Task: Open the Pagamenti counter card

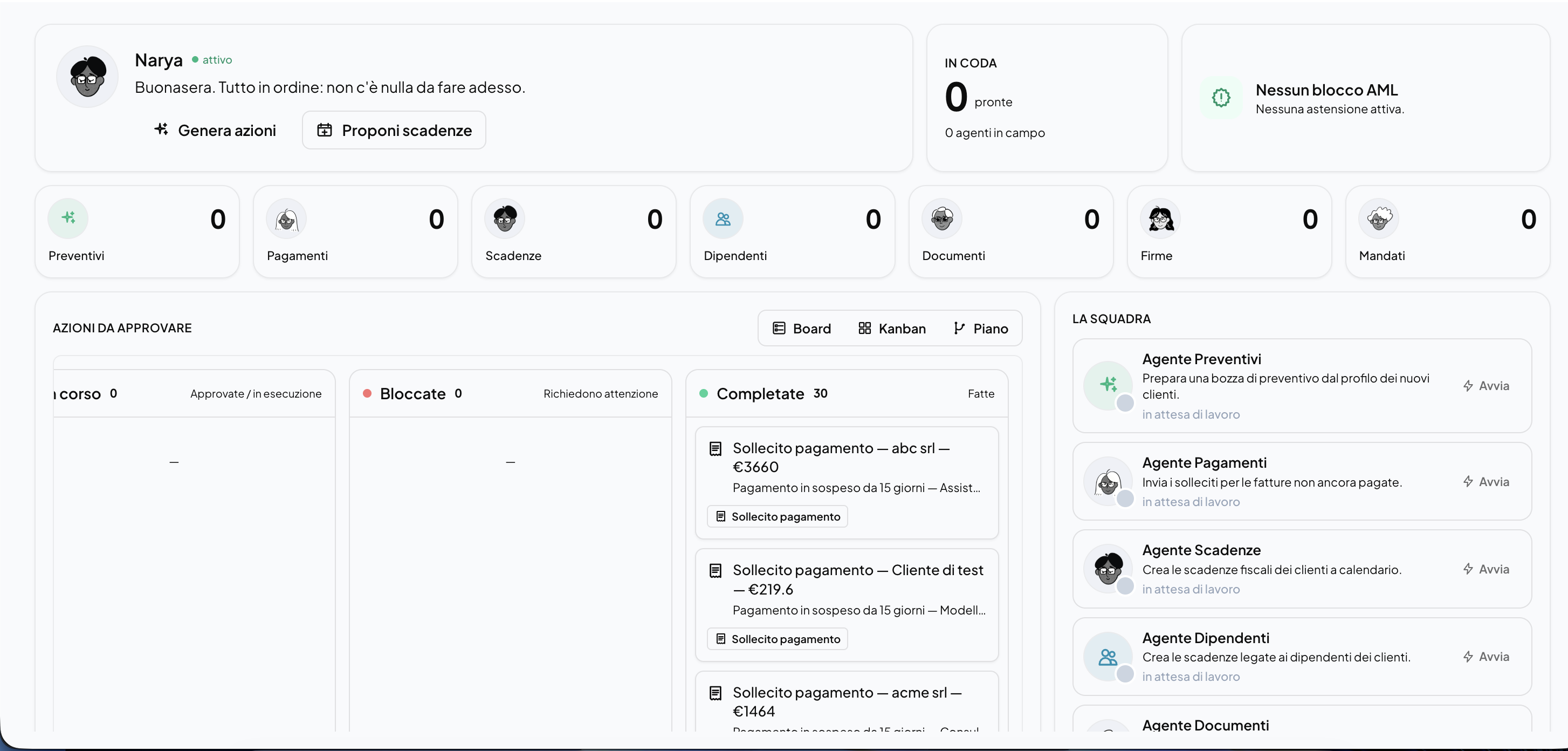Action: click(x=355, y=231)
